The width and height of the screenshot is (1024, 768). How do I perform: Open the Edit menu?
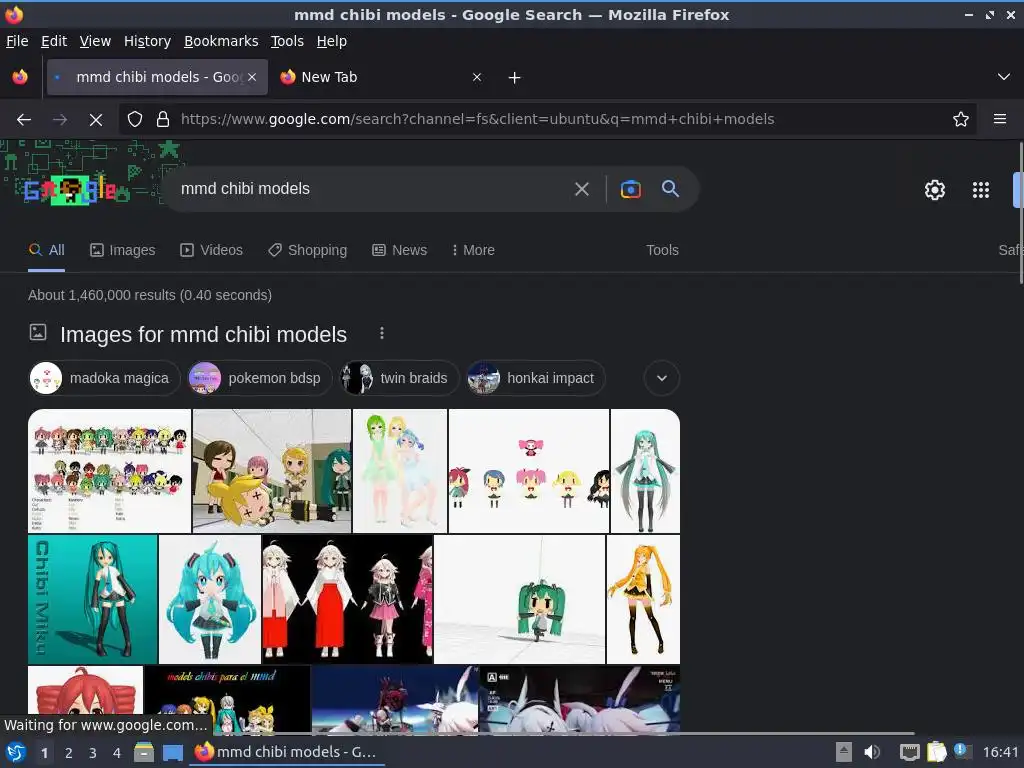pos(54,41)
